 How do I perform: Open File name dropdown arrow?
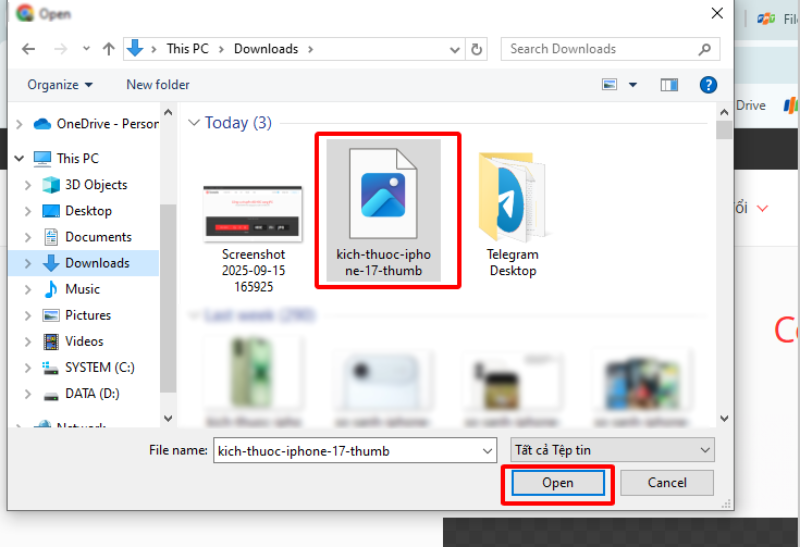coord(487,451)
